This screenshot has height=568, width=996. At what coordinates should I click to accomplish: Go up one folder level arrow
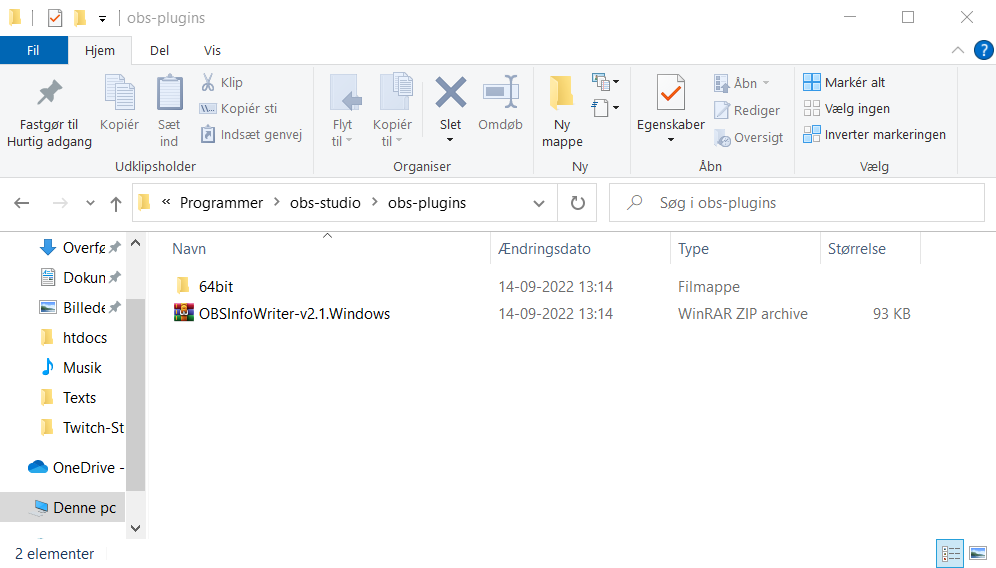tap(116, 203)
